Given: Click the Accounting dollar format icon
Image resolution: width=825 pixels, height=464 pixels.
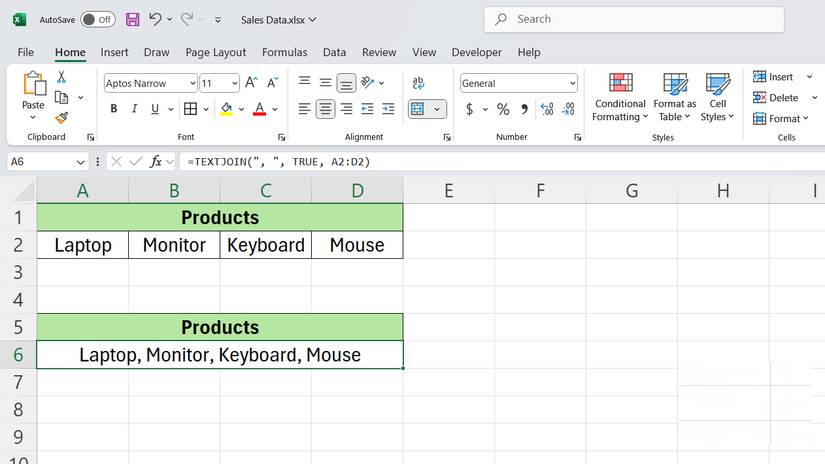Looking at the screenshot, I should 469,109.
